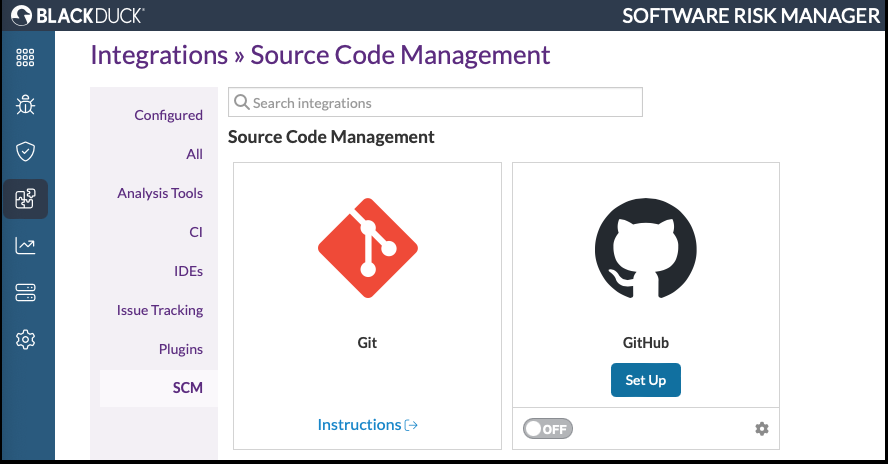
Task: Select the Configured category
Action: coord(168,115)
